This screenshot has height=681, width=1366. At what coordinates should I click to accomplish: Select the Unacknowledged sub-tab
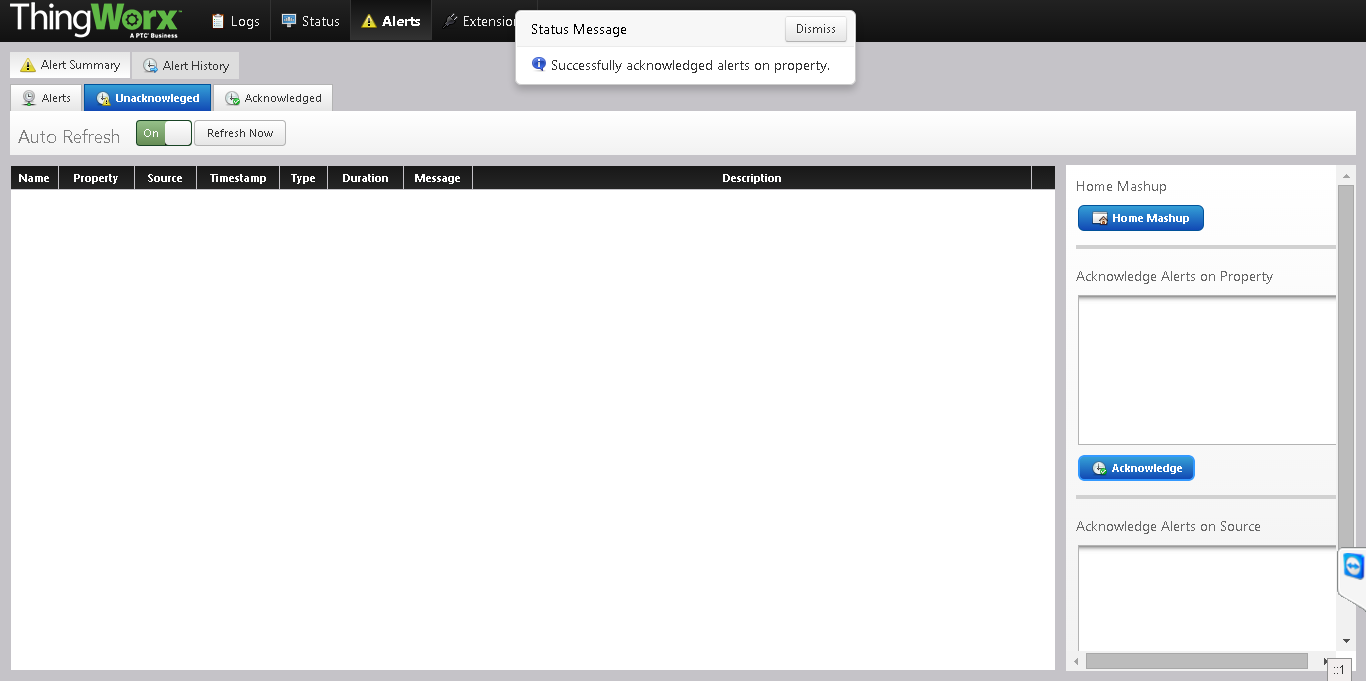[148, 98]
